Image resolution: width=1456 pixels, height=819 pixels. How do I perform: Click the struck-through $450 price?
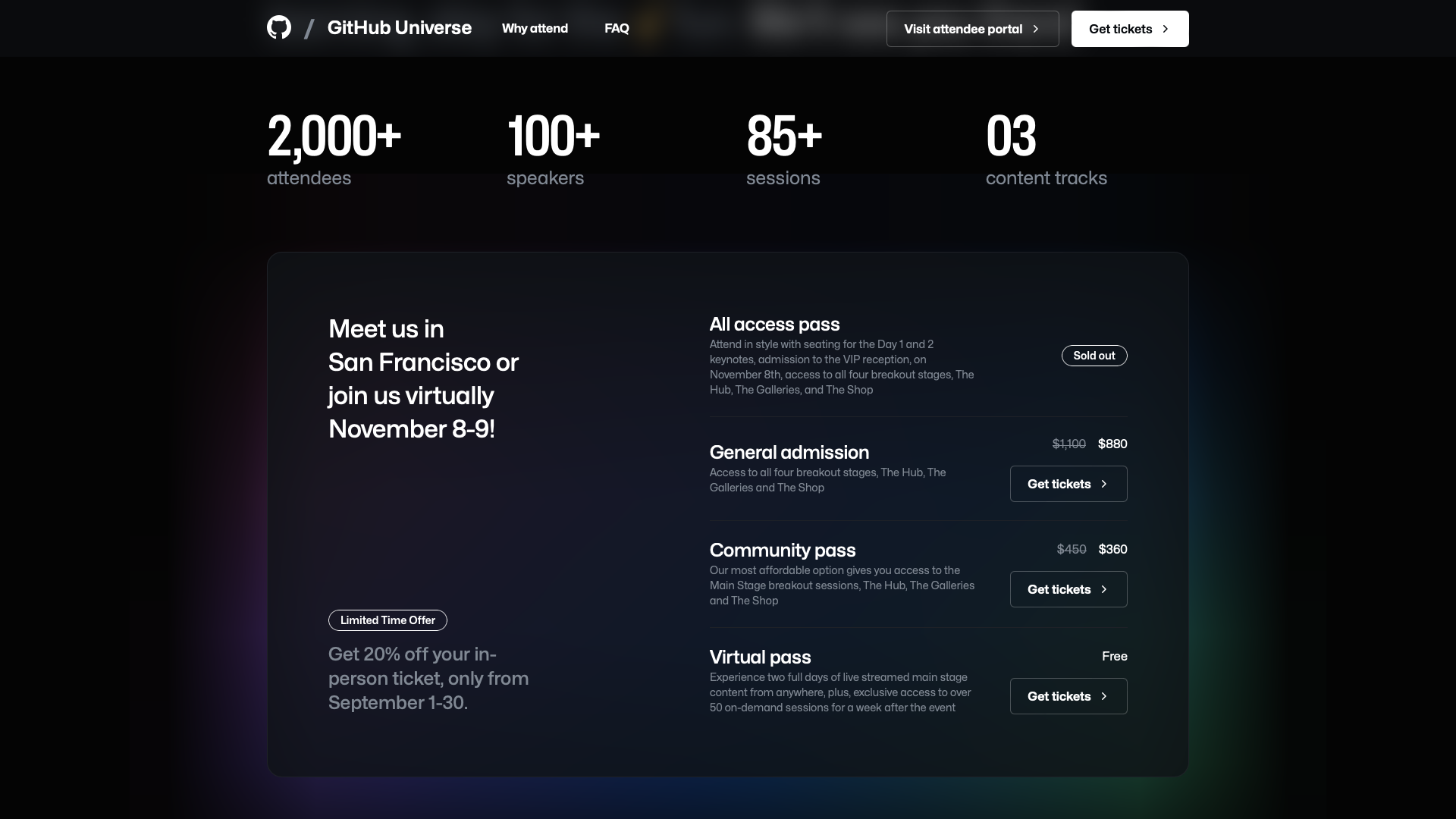[1072, 549]
